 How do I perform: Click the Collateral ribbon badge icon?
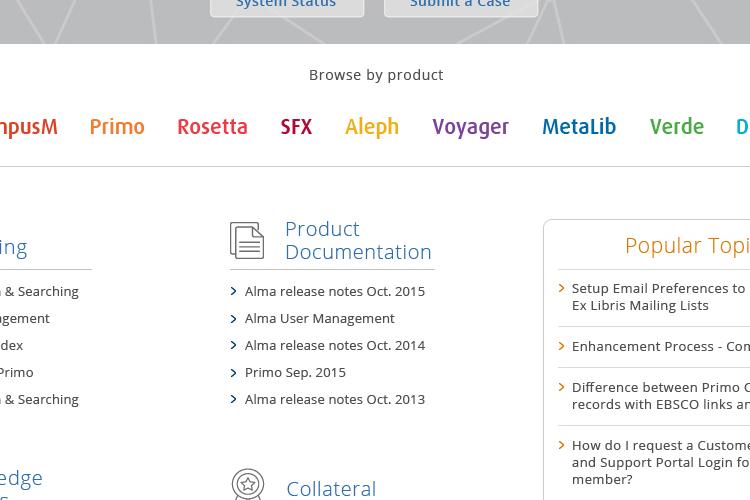coord(248,485)
